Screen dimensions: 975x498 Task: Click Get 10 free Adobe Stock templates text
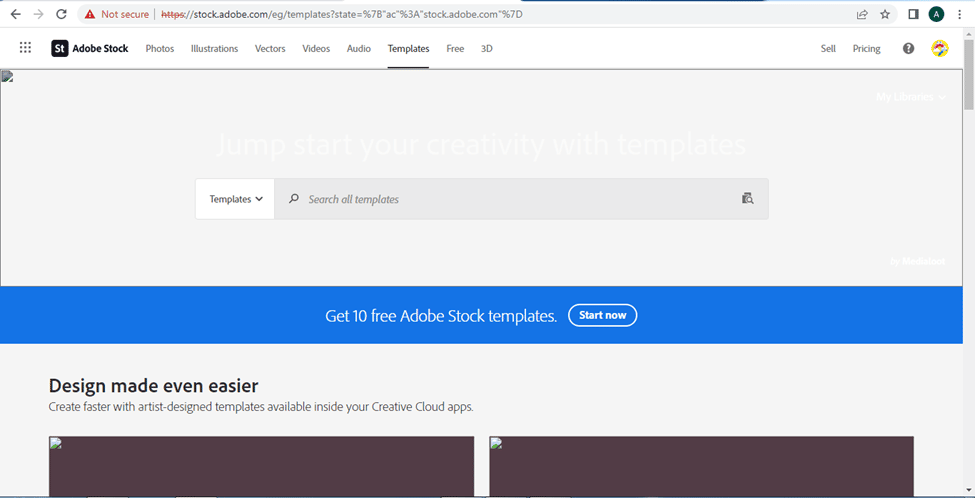pyautogui.click(x=441, y=316)
